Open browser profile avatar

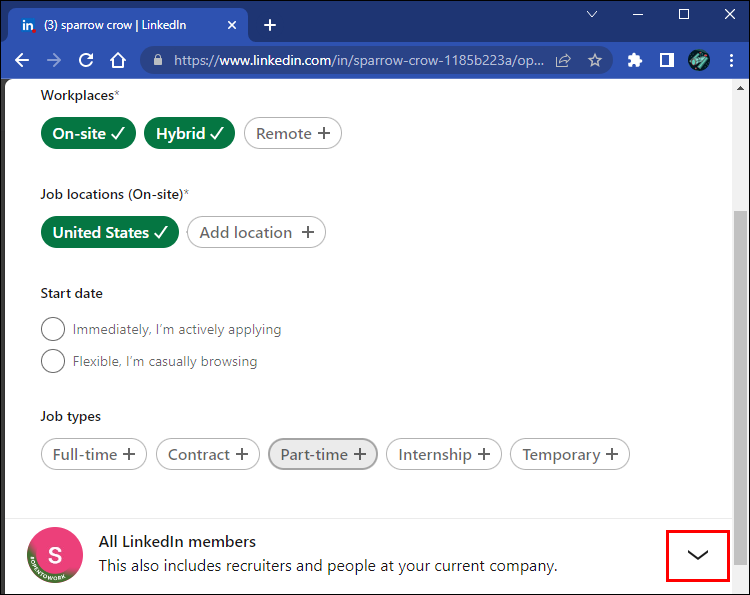click(x=699, y=60)
